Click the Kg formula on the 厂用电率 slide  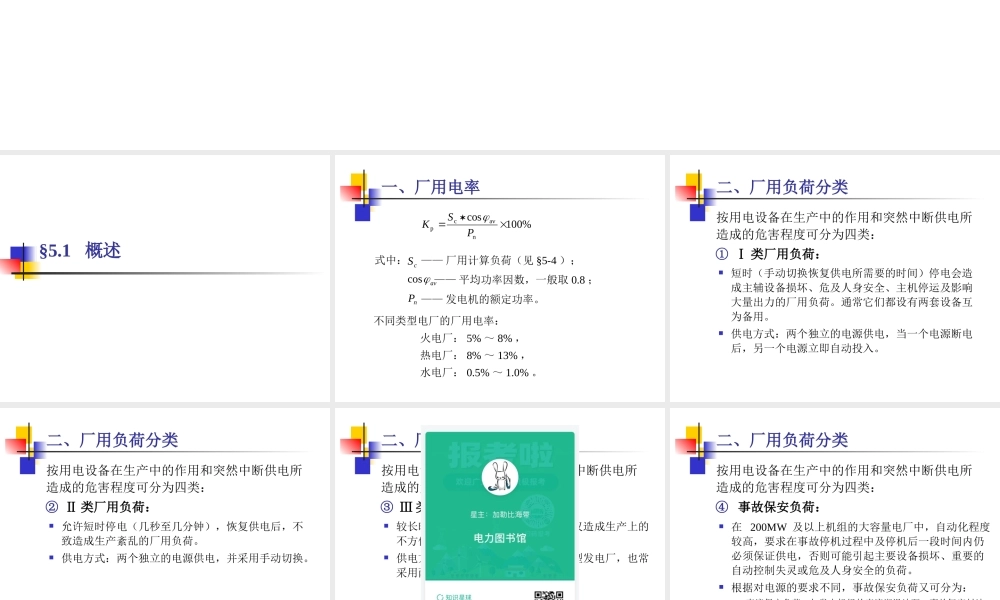tap(475, 222)
